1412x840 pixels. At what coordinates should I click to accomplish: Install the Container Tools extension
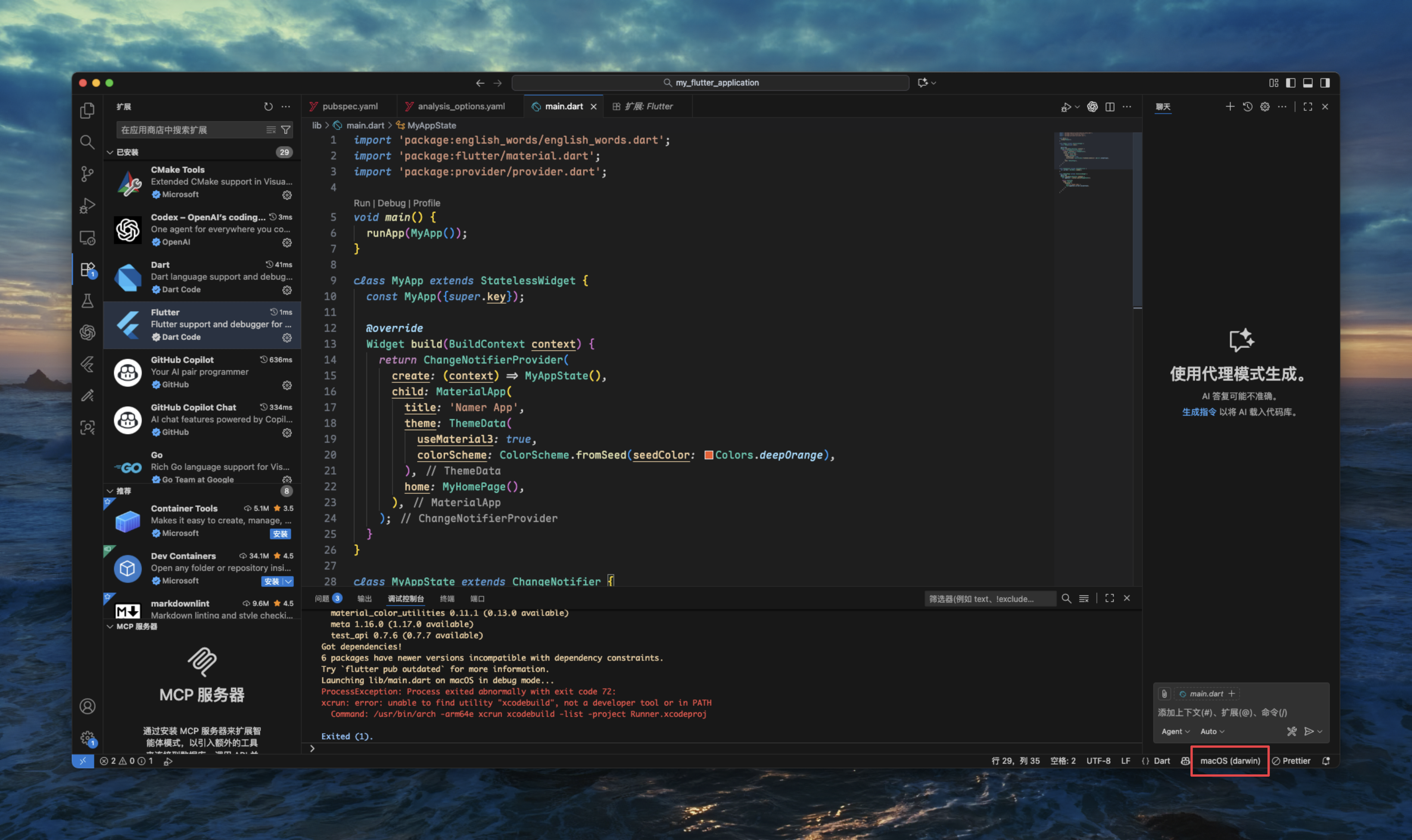click(280, 534)
